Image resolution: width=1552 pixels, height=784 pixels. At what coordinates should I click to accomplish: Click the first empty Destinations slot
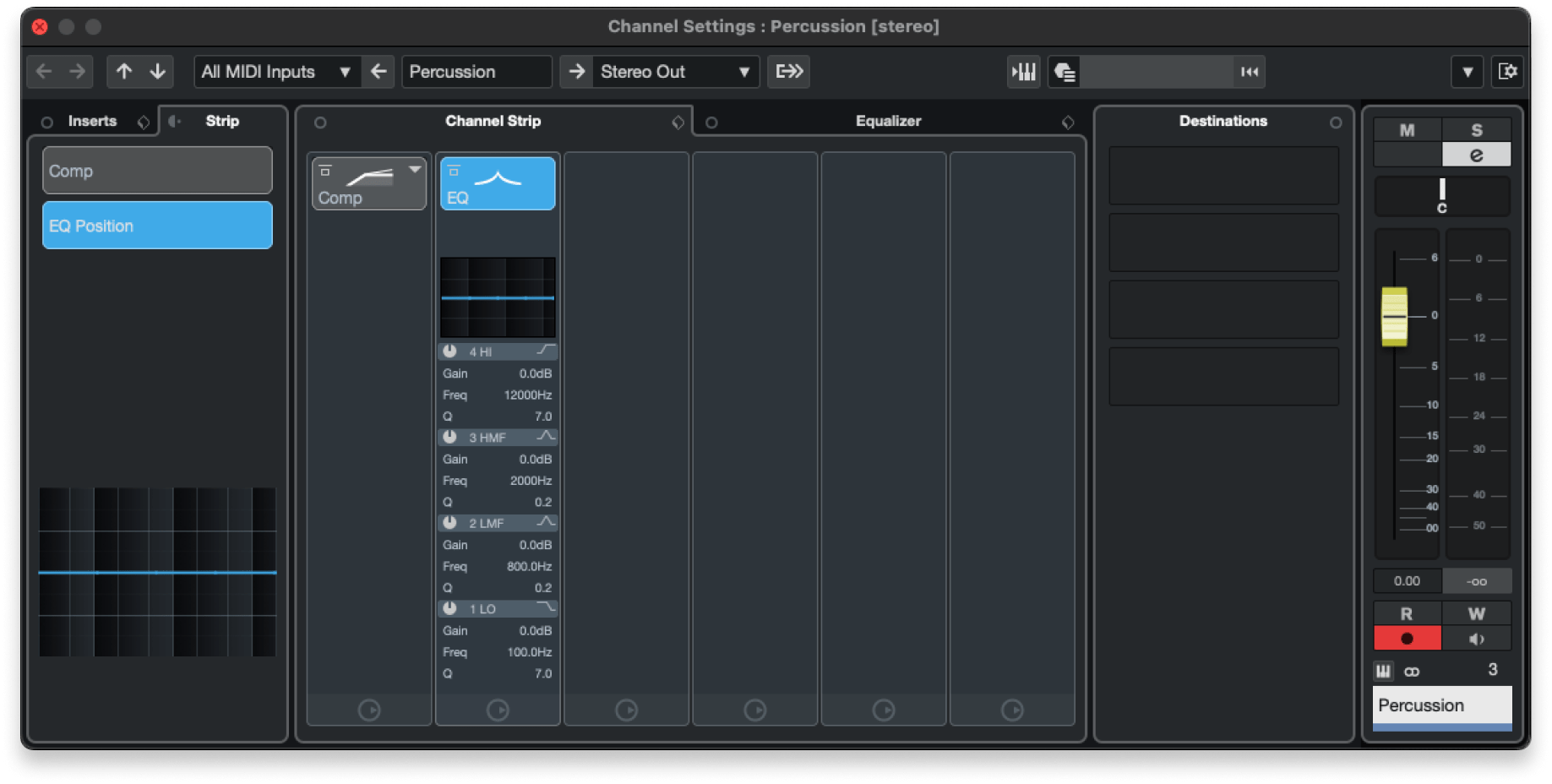coord(1223,176)
